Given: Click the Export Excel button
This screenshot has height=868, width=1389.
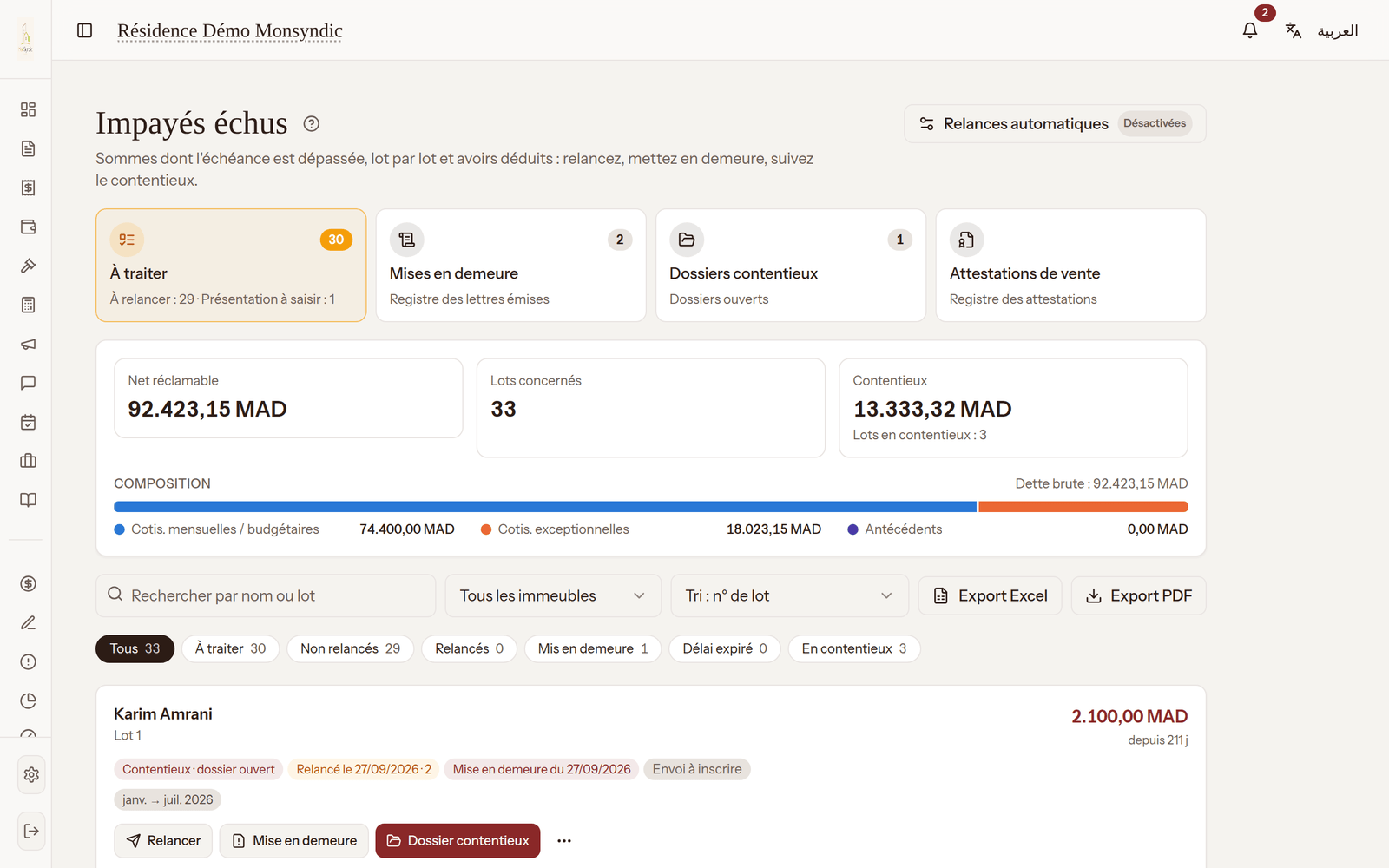Looking at the screenshot, I should point(990,595).
